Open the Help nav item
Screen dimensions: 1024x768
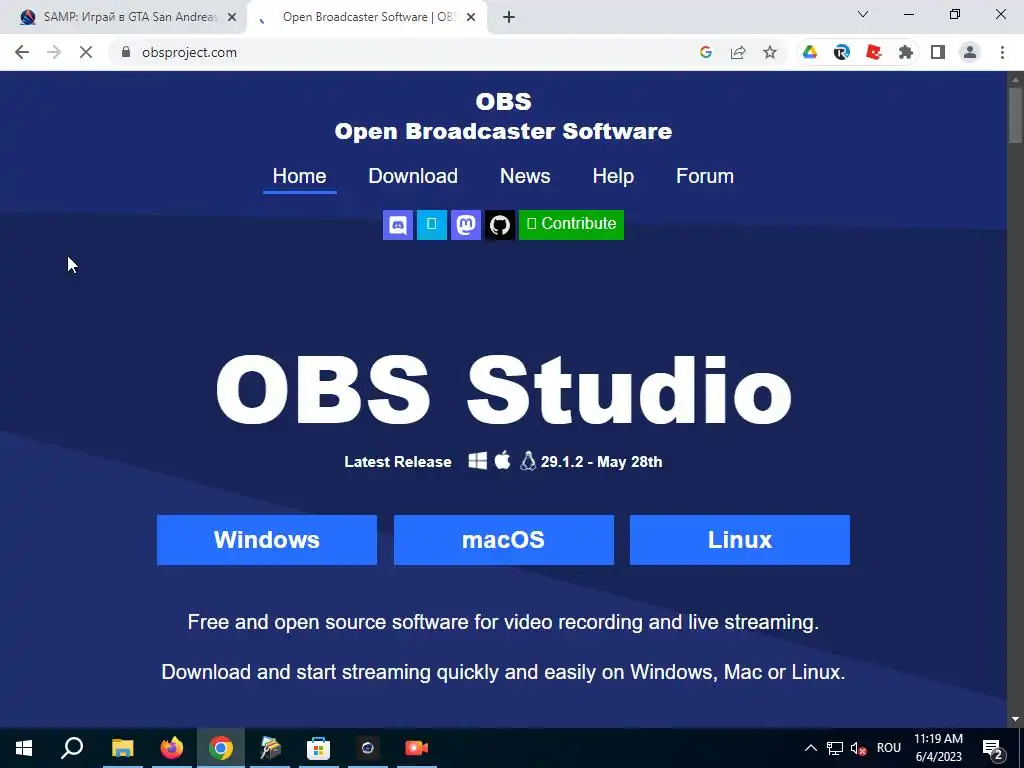coord(613,176)
